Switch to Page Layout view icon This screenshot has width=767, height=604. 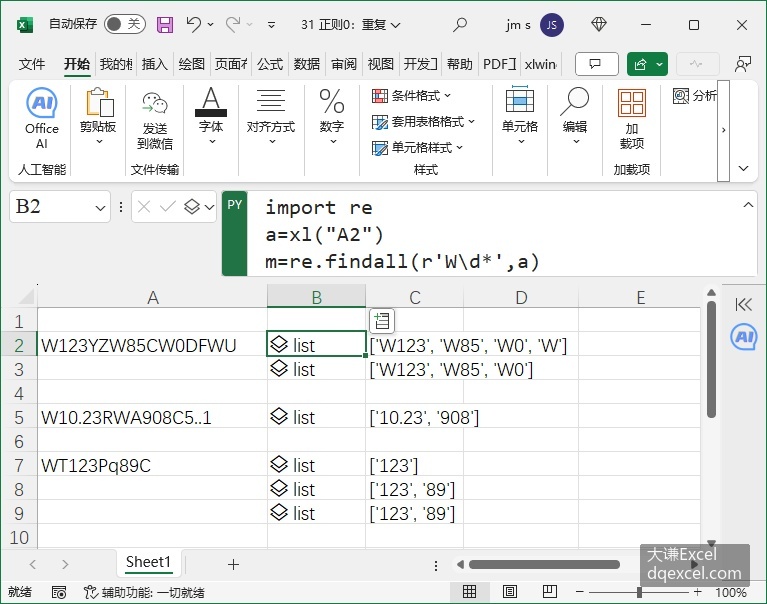510,592
